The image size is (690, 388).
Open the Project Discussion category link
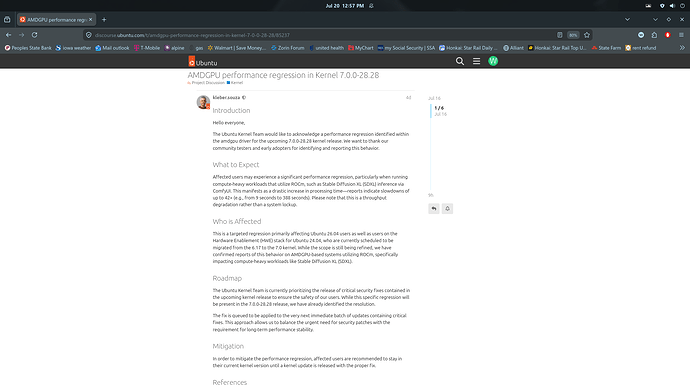click(x=206, y=83)
